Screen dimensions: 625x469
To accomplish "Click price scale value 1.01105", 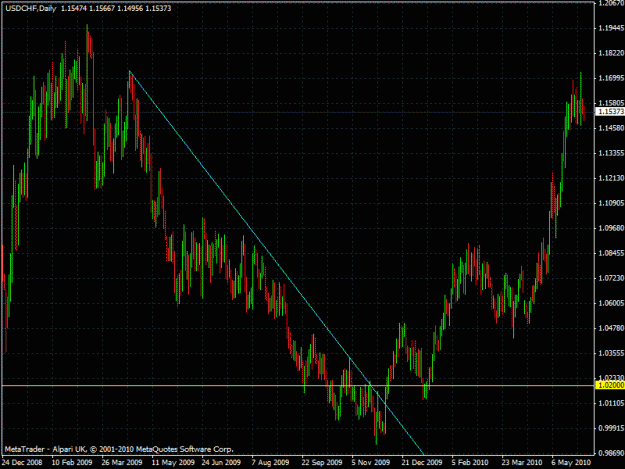I will [611, 404].
